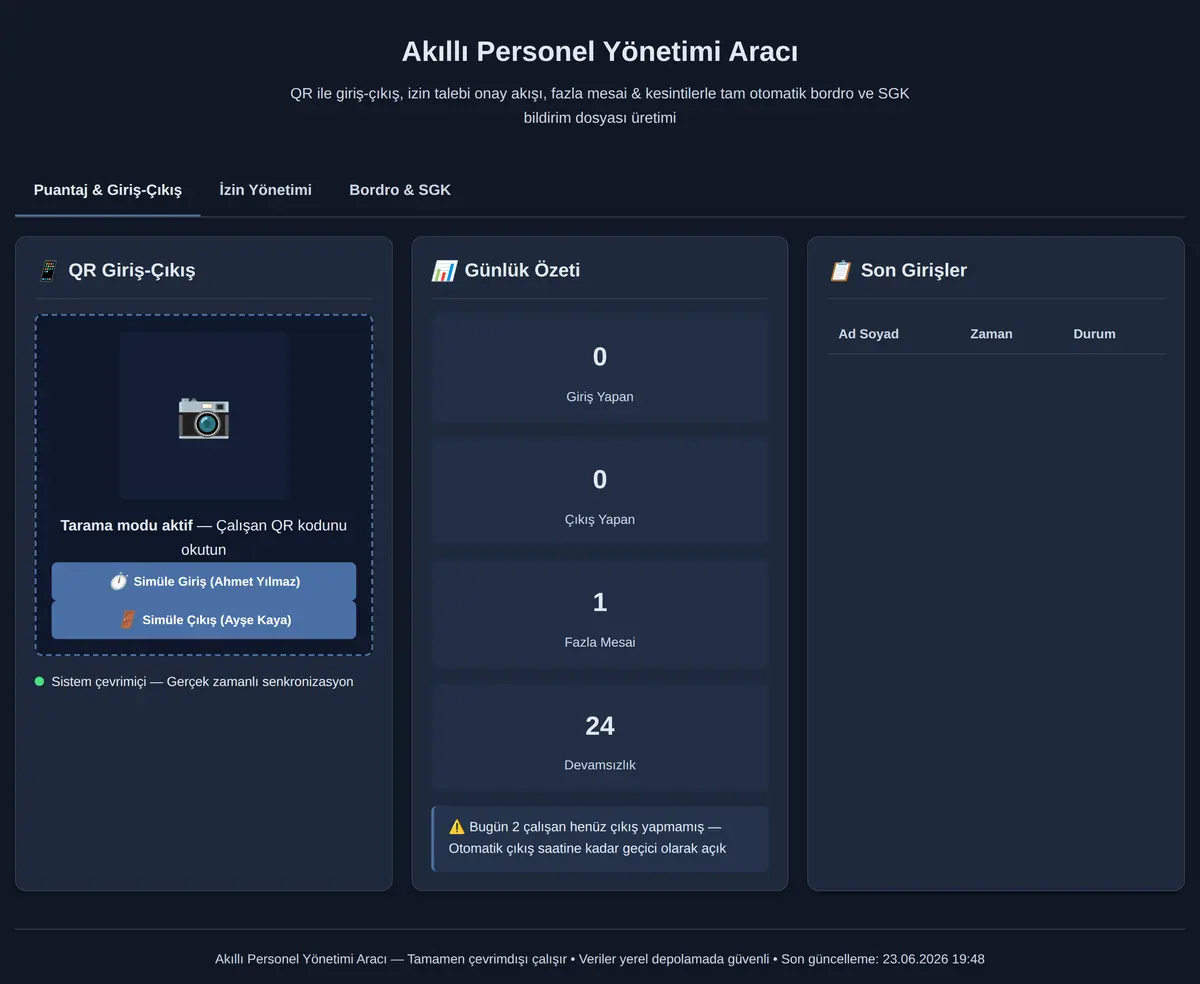
Task: Click the 'Tarama modu aktif' text
Action: [x=126, y=525]
